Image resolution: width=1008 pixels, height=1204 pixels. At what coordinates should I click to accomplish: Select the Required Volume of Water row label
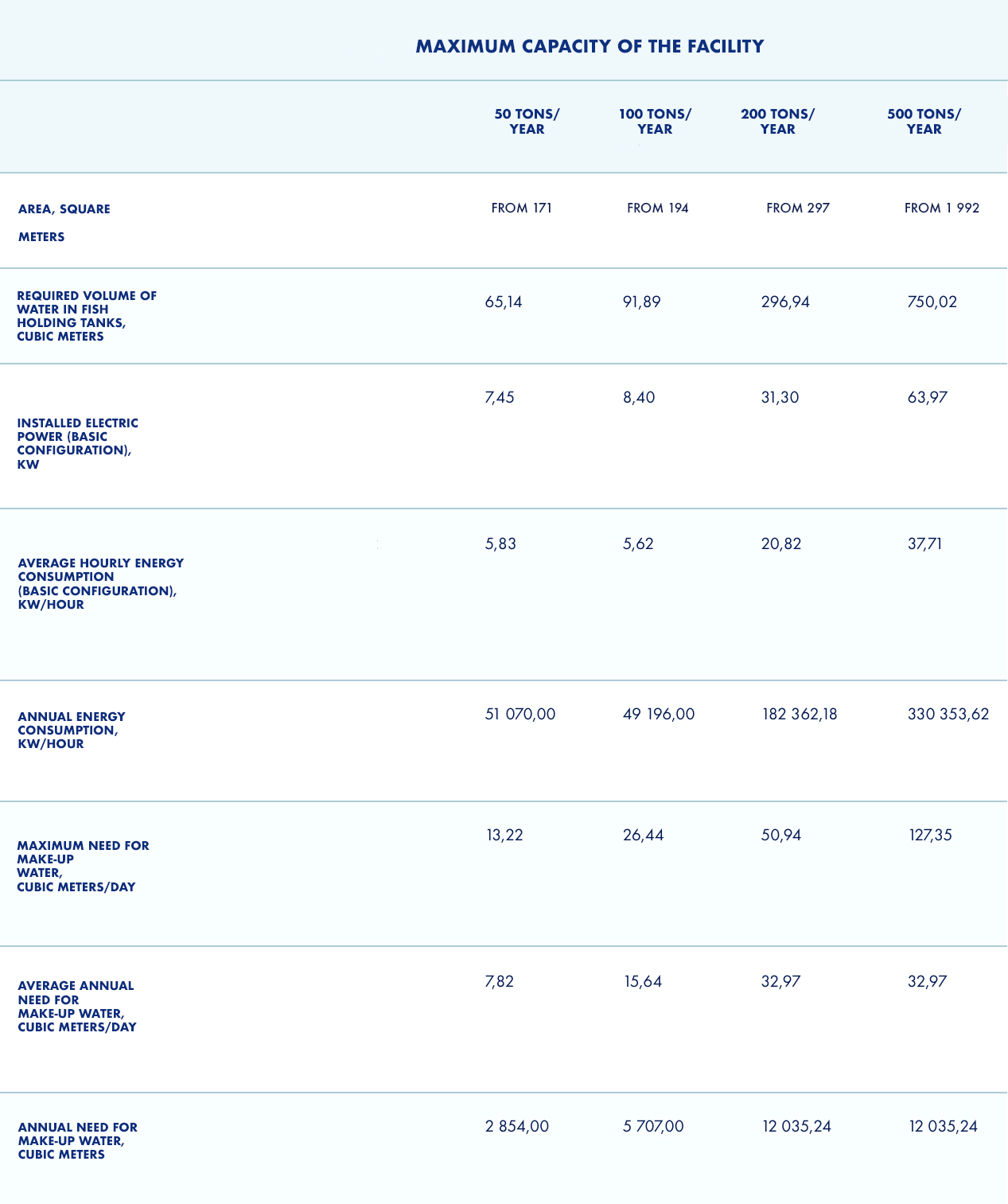coord(87,316)
